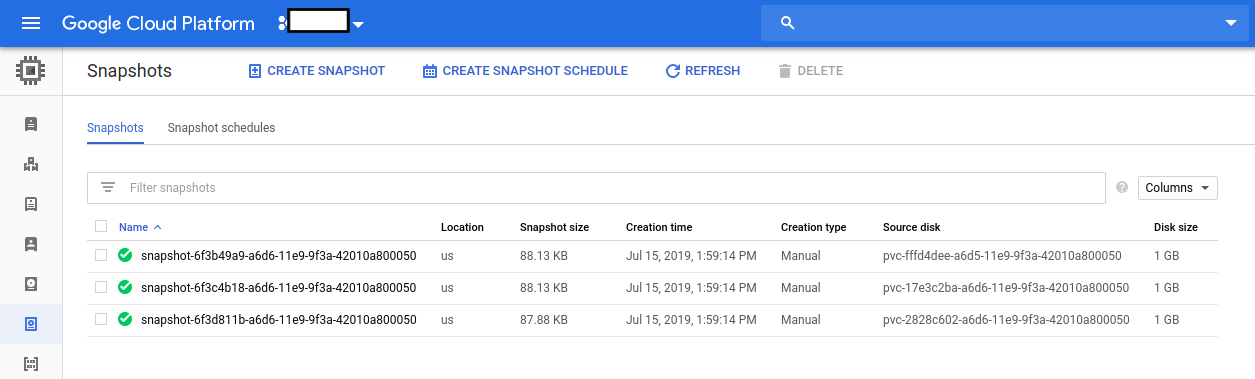
Task: Check the box for snapshot-6f3d811b
Action: (101, 319)
